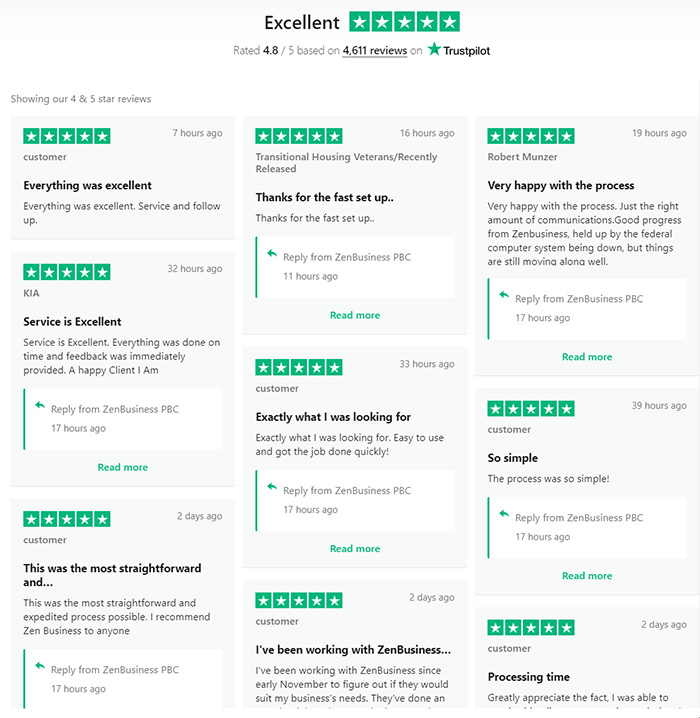Click the reply arrow in Robert Munzer's review
This screenshot has width=700, height=718.
pos(505,294)
